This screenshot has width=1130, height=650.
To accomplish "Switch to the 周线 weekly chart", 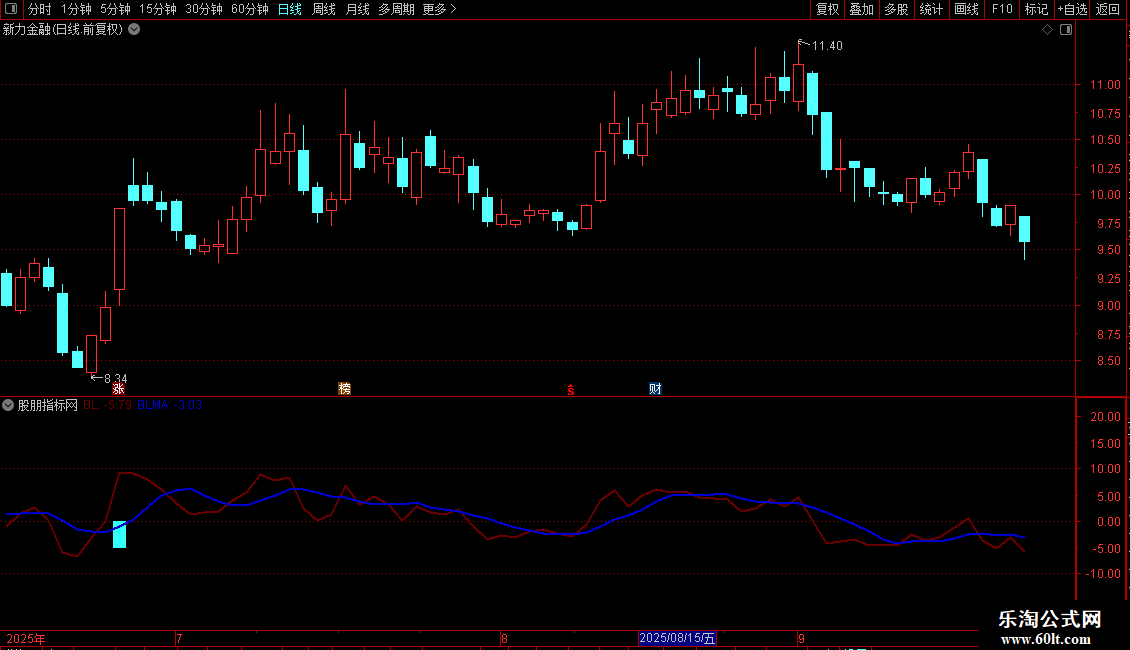I will coord(324,9).
